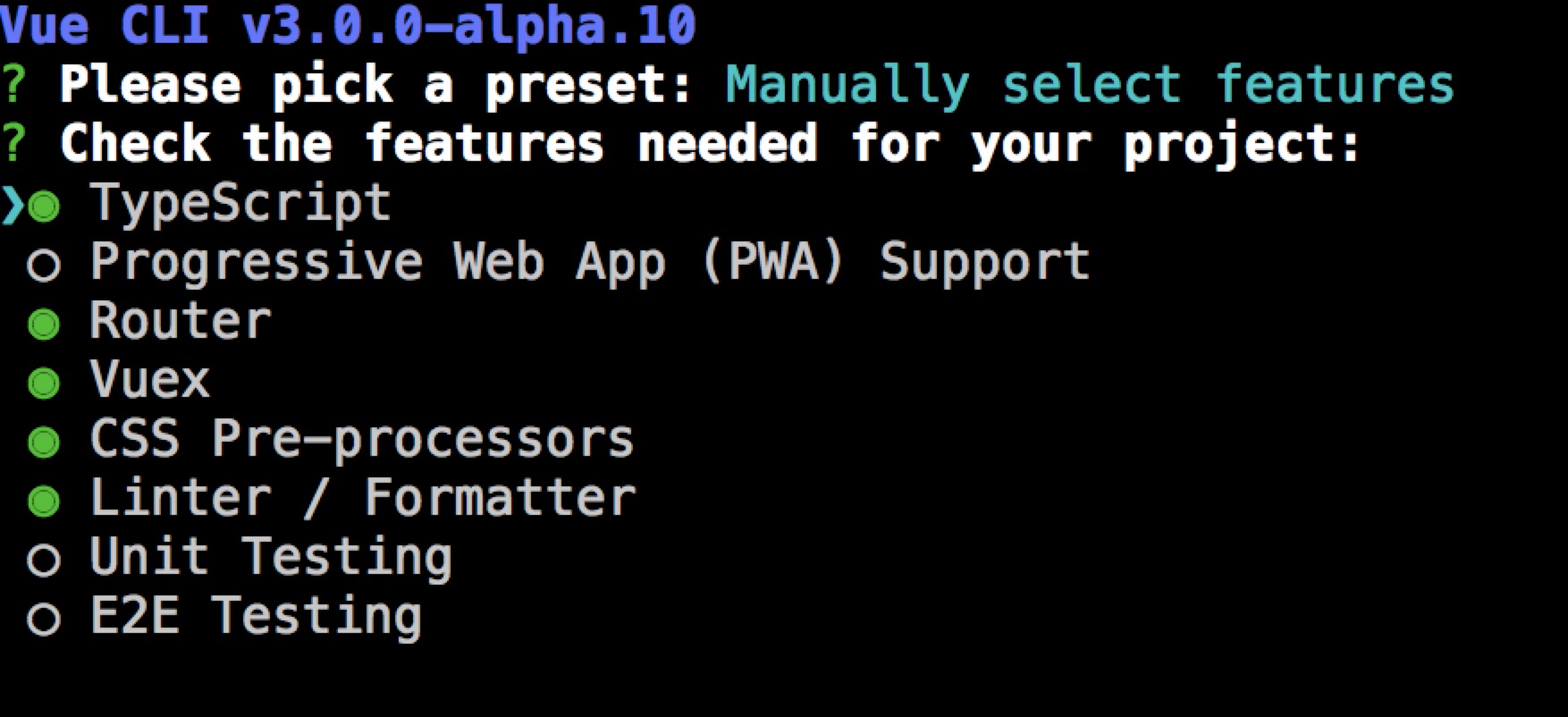This screenshot has height=717, width=1568.
Task: Click the Vue CLI v3.0.0-alpha.10 header
Action: pos(348,25)
